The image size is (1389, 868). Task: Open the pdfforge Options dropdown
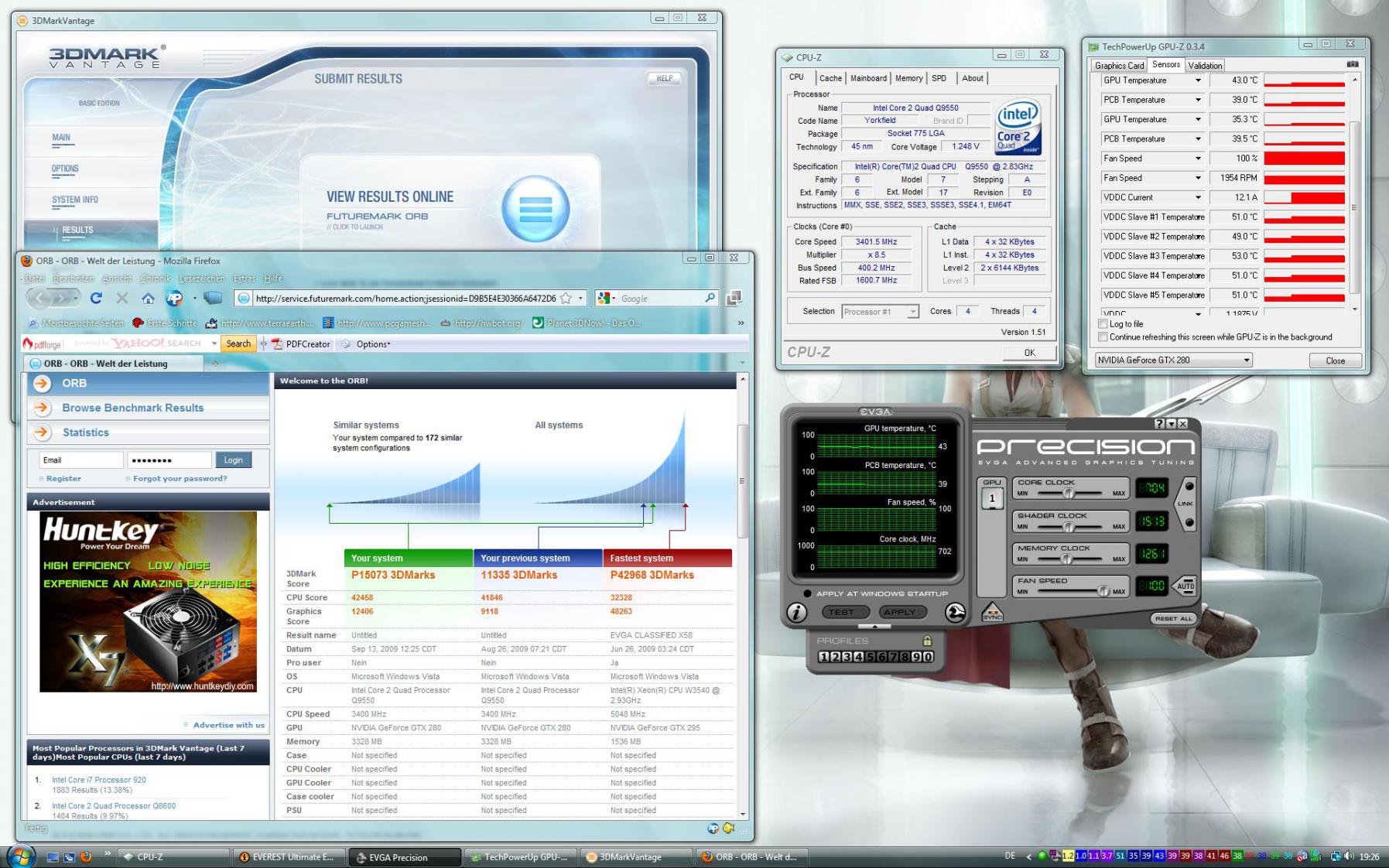pyautogui.click(x=366, y=343)
